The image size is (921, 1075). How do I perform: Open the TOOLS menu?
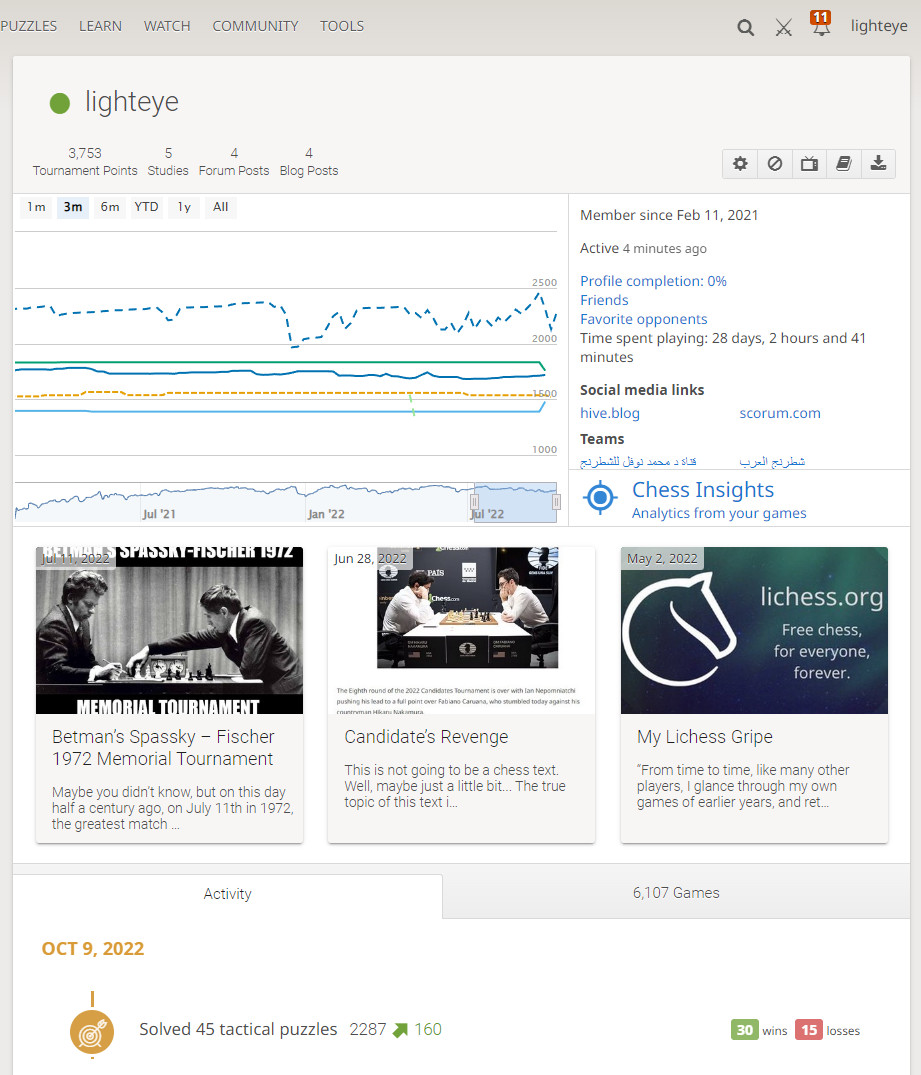pyautogui.click(x=342, y=26)
